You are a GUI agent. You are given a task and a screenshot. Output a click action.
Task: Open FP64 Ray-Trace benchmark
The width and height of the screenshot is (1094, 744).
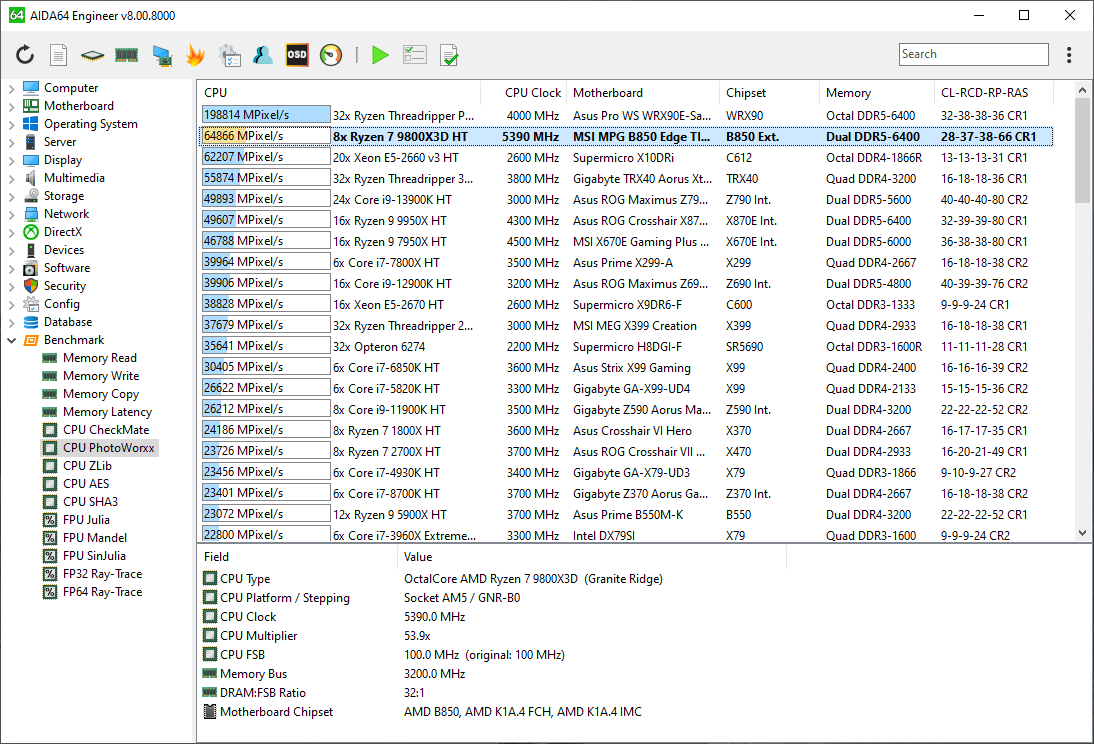(x=103, y=592)
